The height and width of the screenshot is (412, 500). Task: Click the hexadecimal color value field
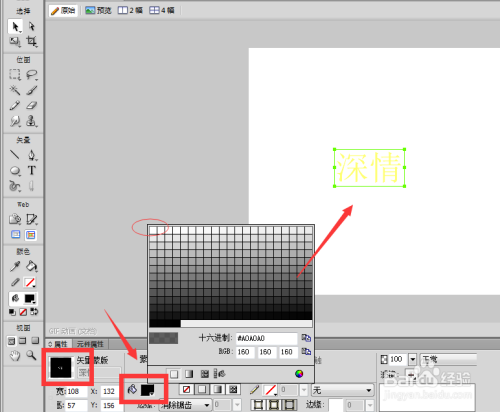point(266,338)
